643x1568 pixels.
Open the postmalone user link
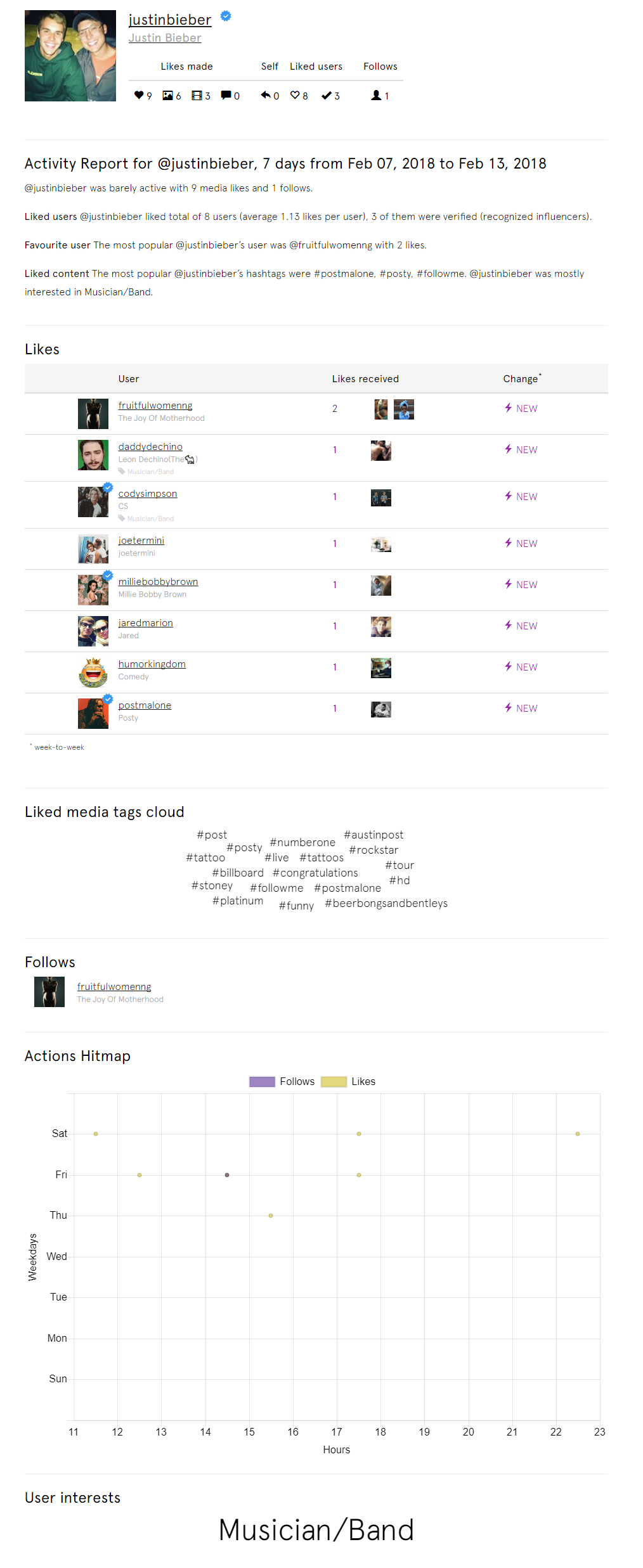[x=145, y=705]
